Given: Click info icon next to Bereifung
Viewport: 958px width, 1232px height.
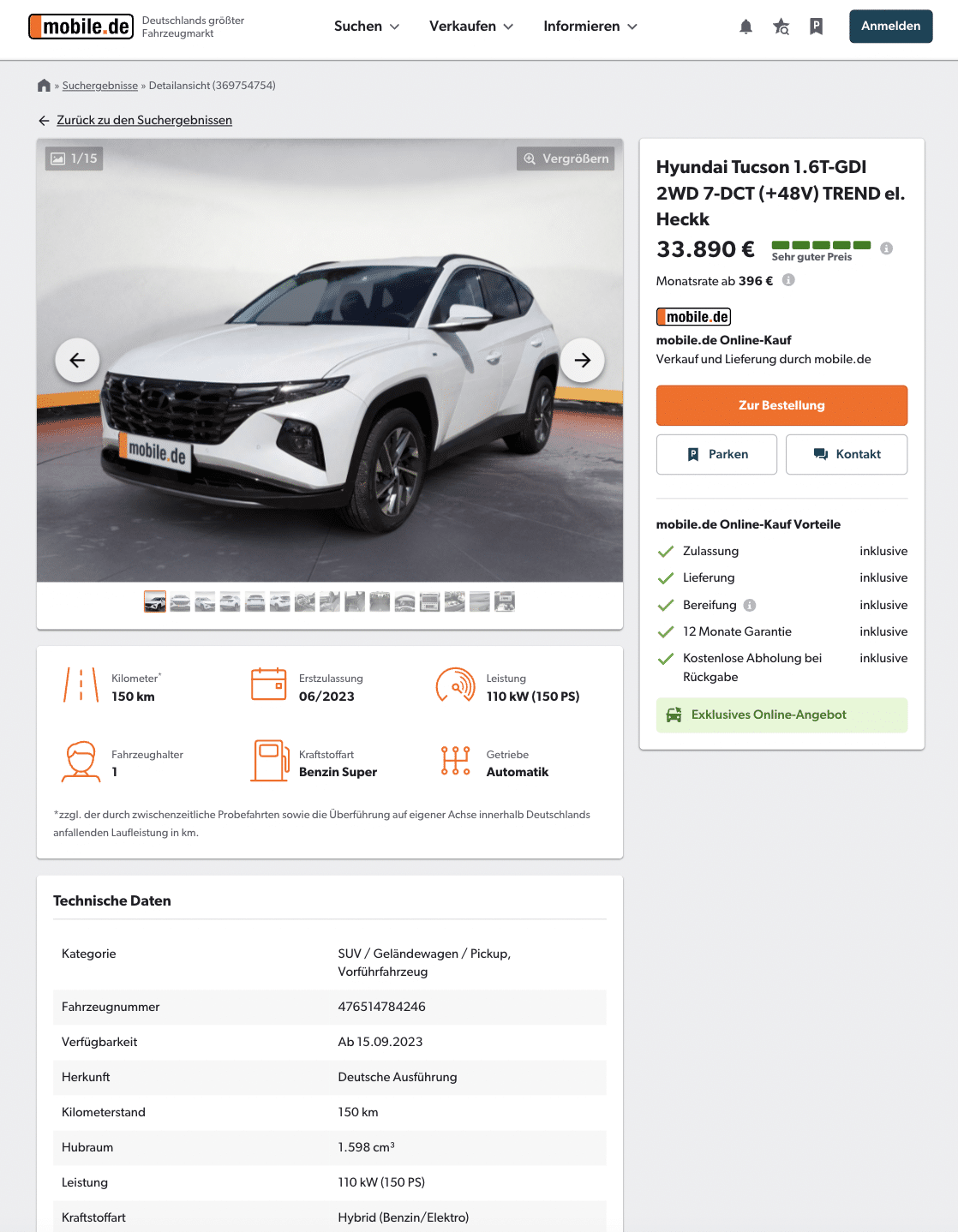Looking at the screenshot, I should (750, 605).
